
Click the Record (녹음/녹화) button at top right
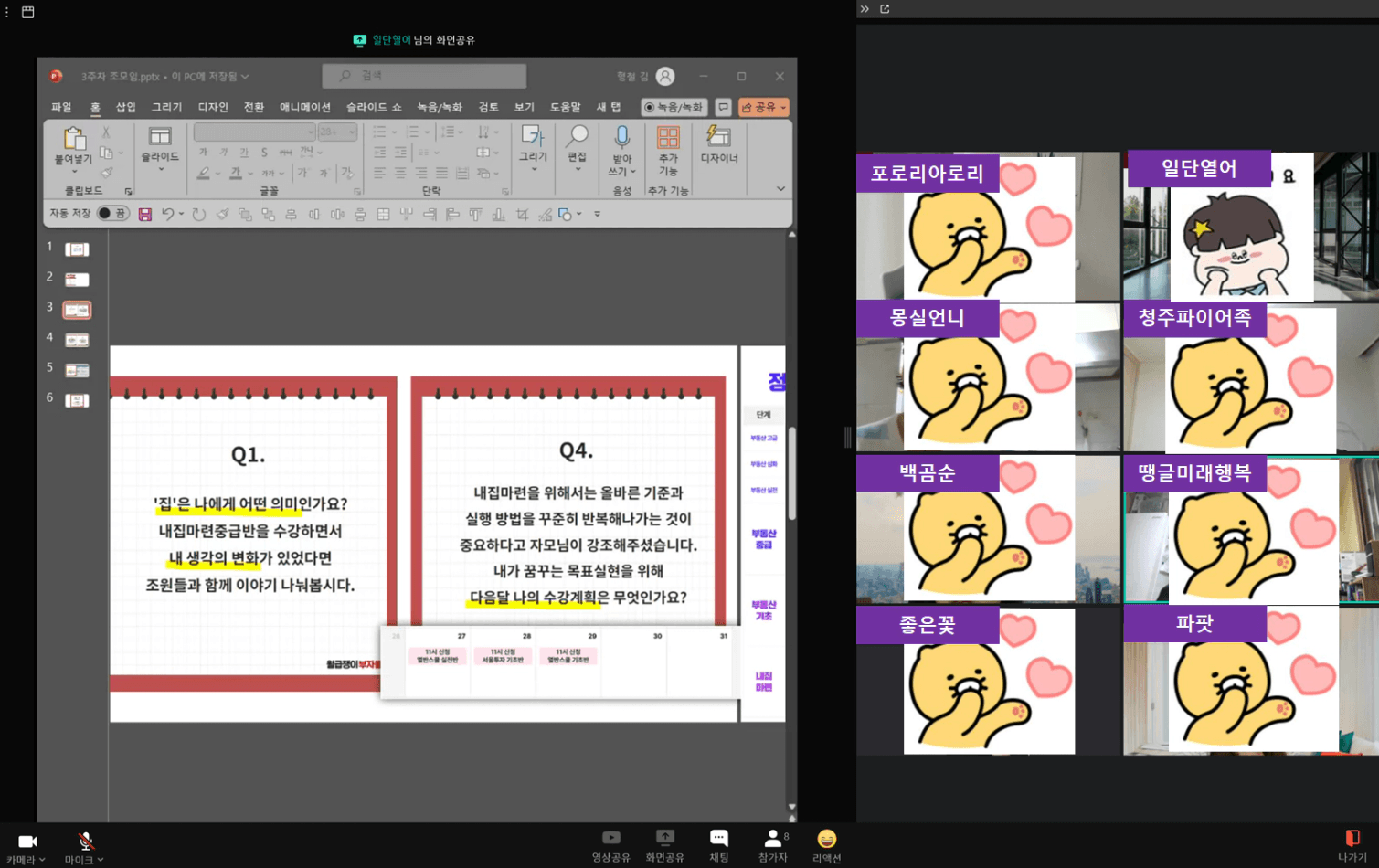674,108
